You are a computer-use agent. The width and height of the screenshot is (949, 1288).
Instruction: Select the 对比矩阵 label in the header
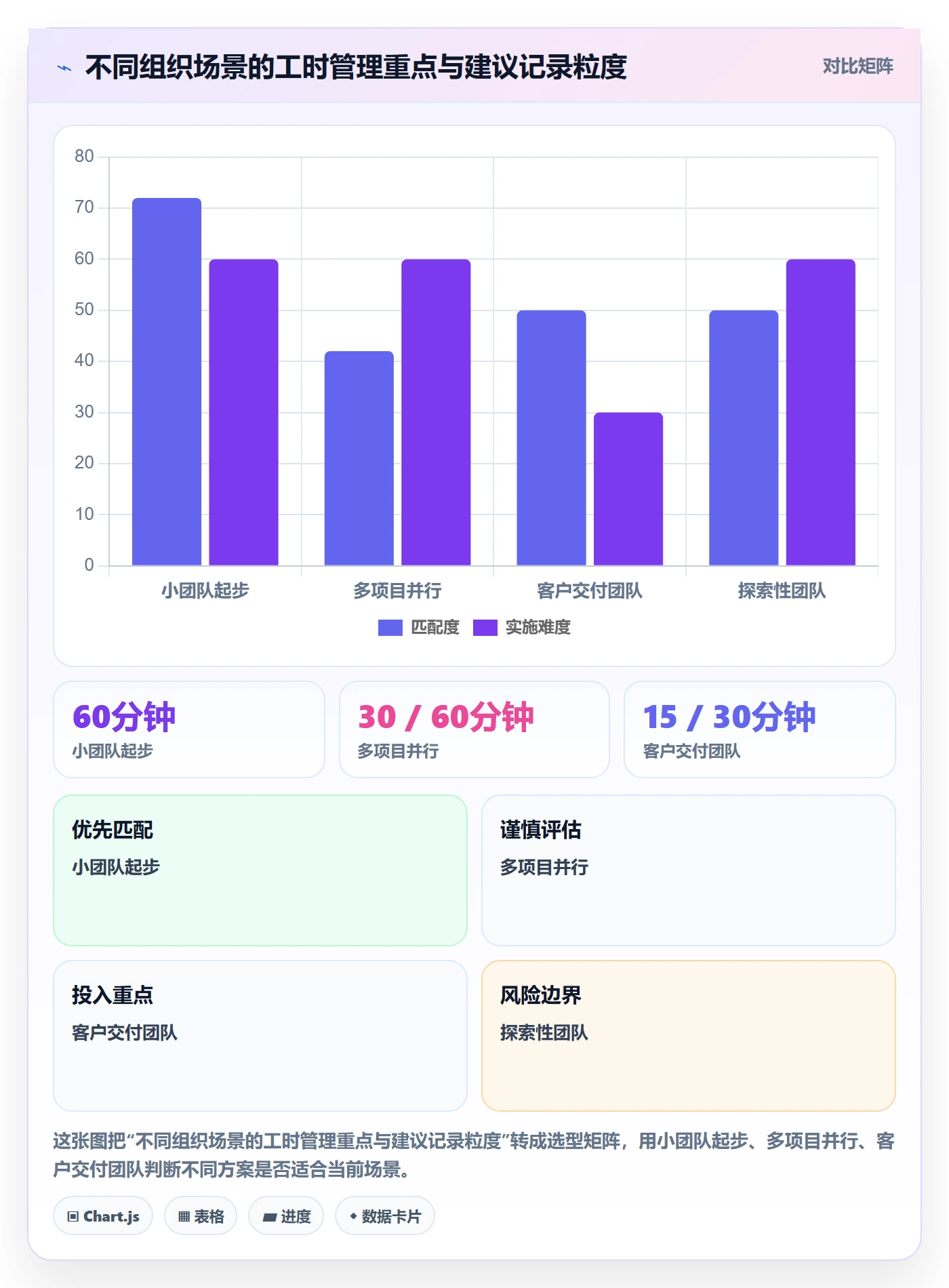point(857,66)
